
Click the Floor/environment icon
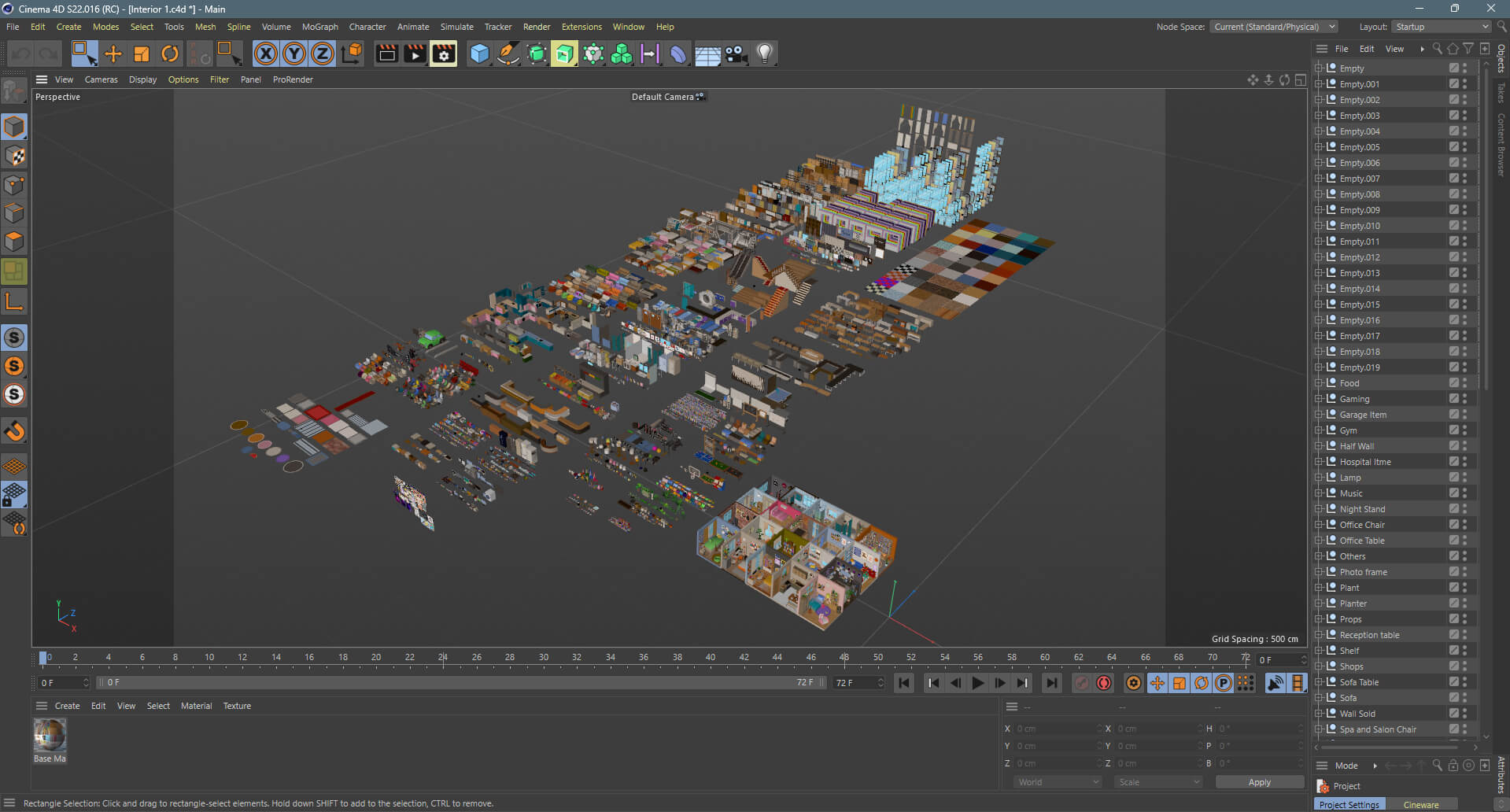coord(707,54)
